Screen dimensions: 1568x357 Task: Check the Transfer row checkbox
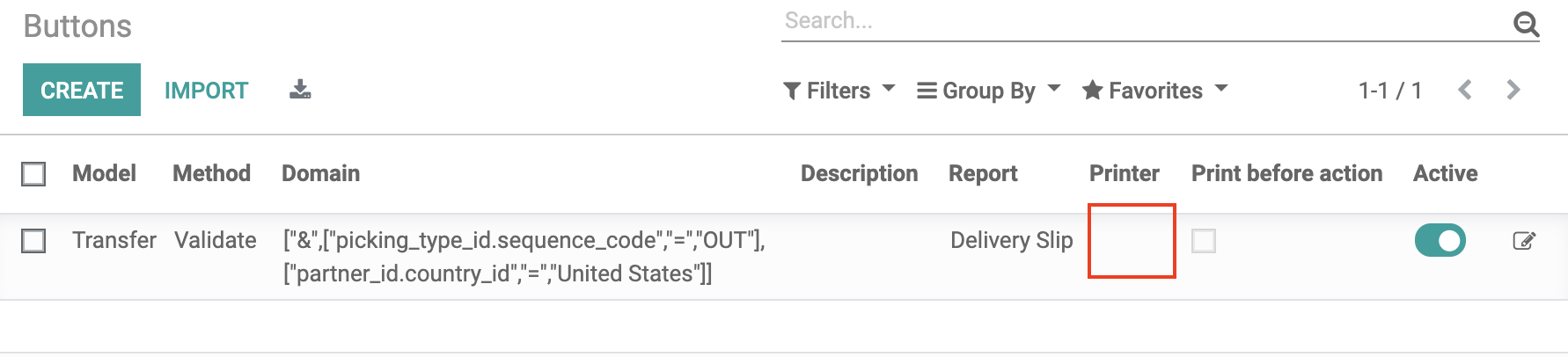[x=33, y=241]
